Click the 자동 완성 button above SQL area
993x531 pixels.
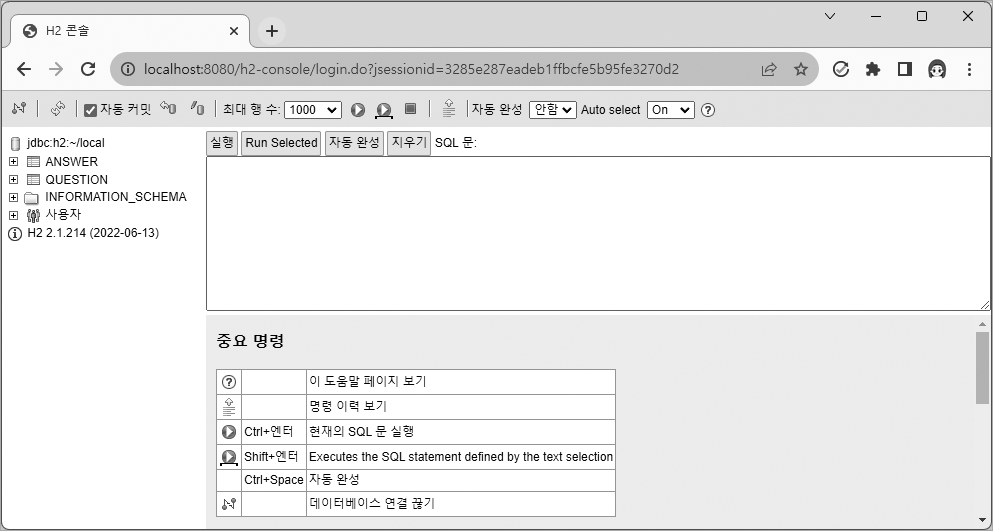coord(354,143)
